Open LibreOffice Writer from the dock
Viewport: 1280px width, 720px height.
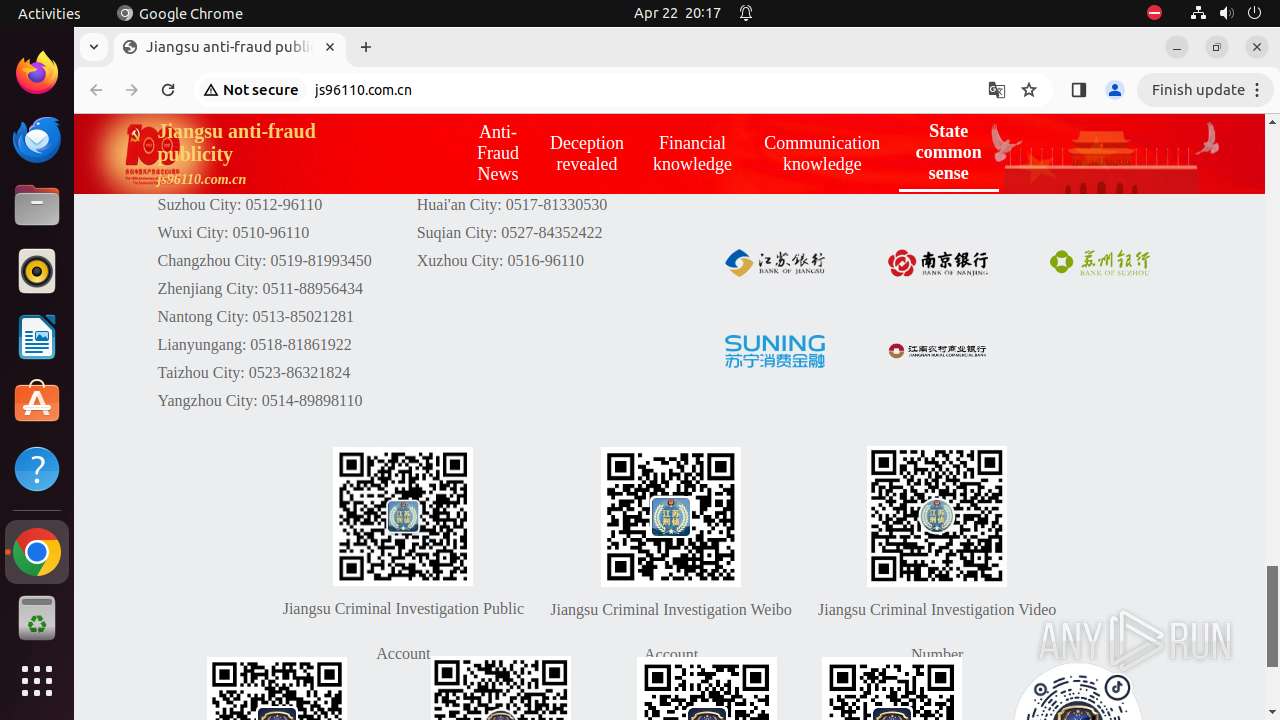pos(37,337)
